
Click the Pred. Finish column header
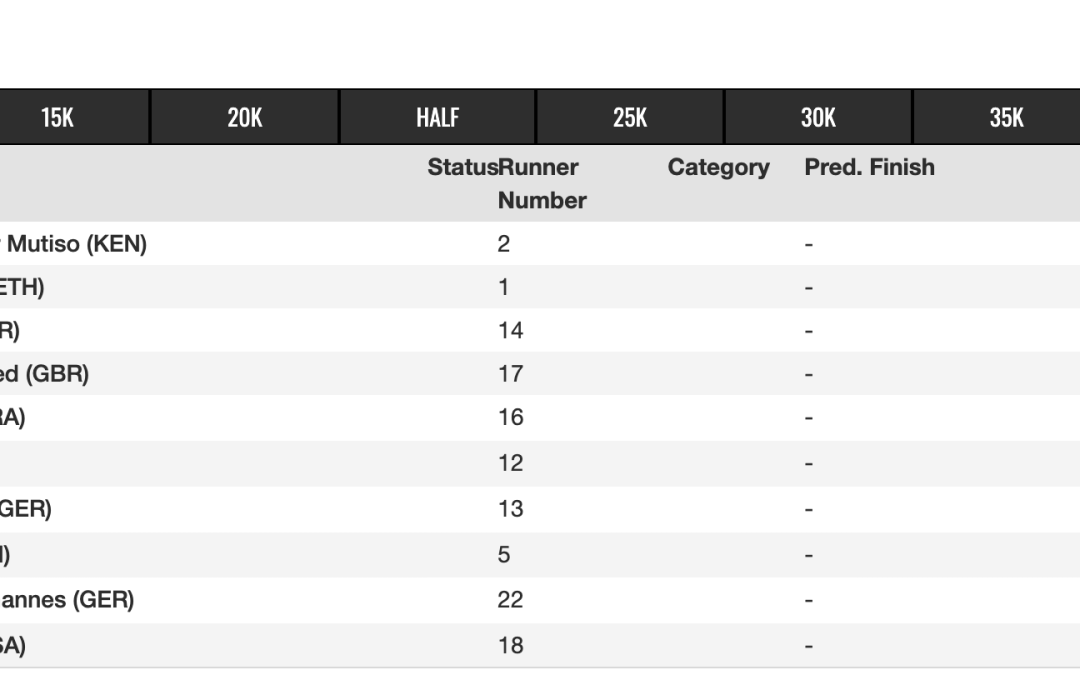(x=869, y=167)
